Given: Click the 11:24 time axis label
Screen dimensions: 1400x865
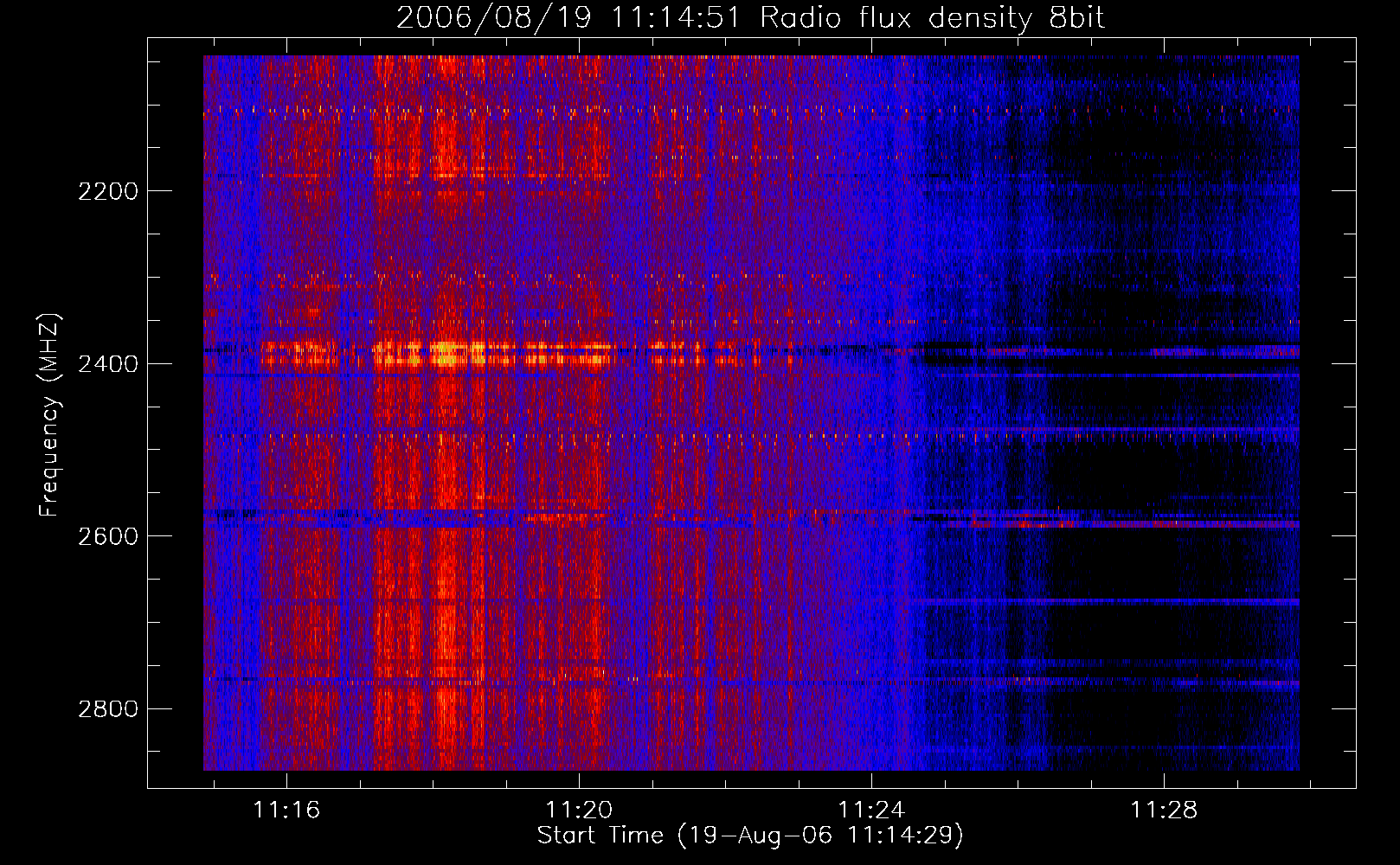Looking at the screenshot, I should (x=871, y=810).
